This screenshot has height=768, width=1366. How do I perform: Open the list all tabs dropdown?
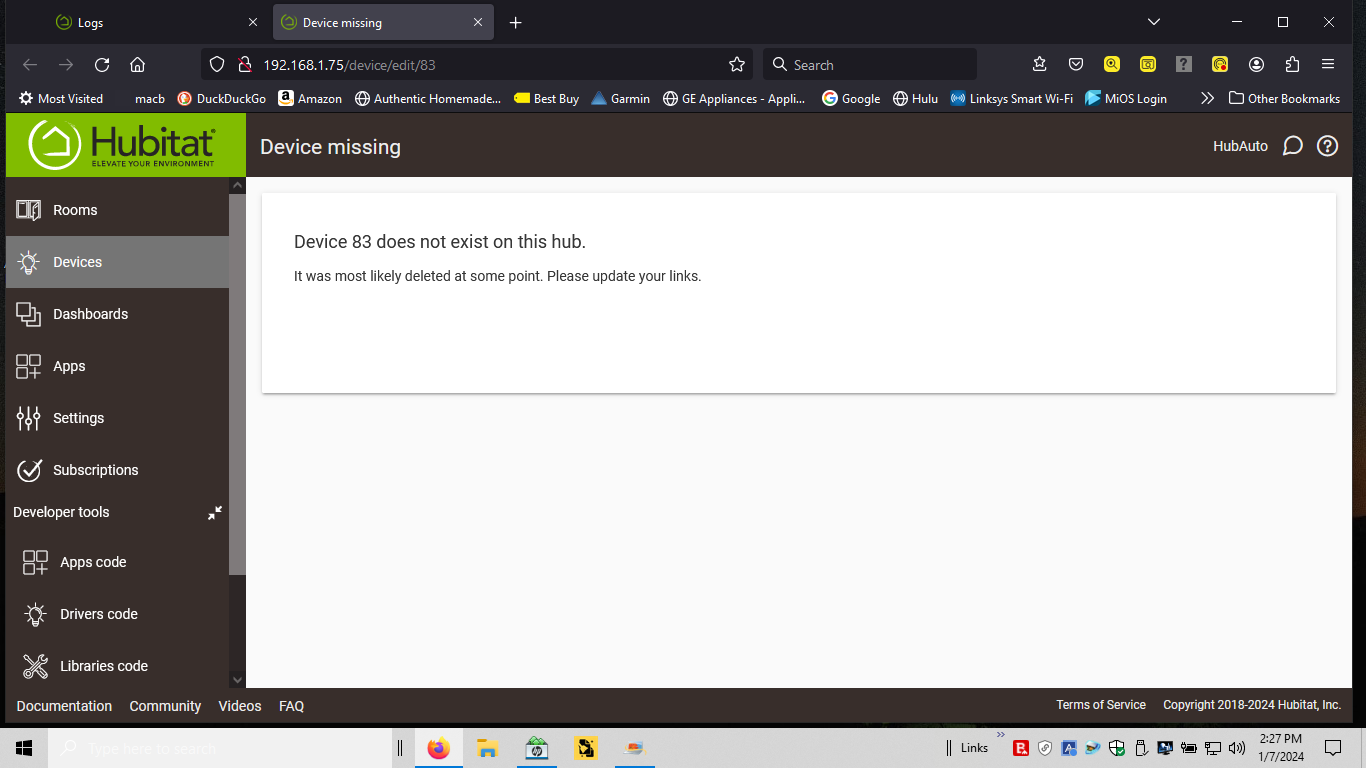(x=1154, y=22)
